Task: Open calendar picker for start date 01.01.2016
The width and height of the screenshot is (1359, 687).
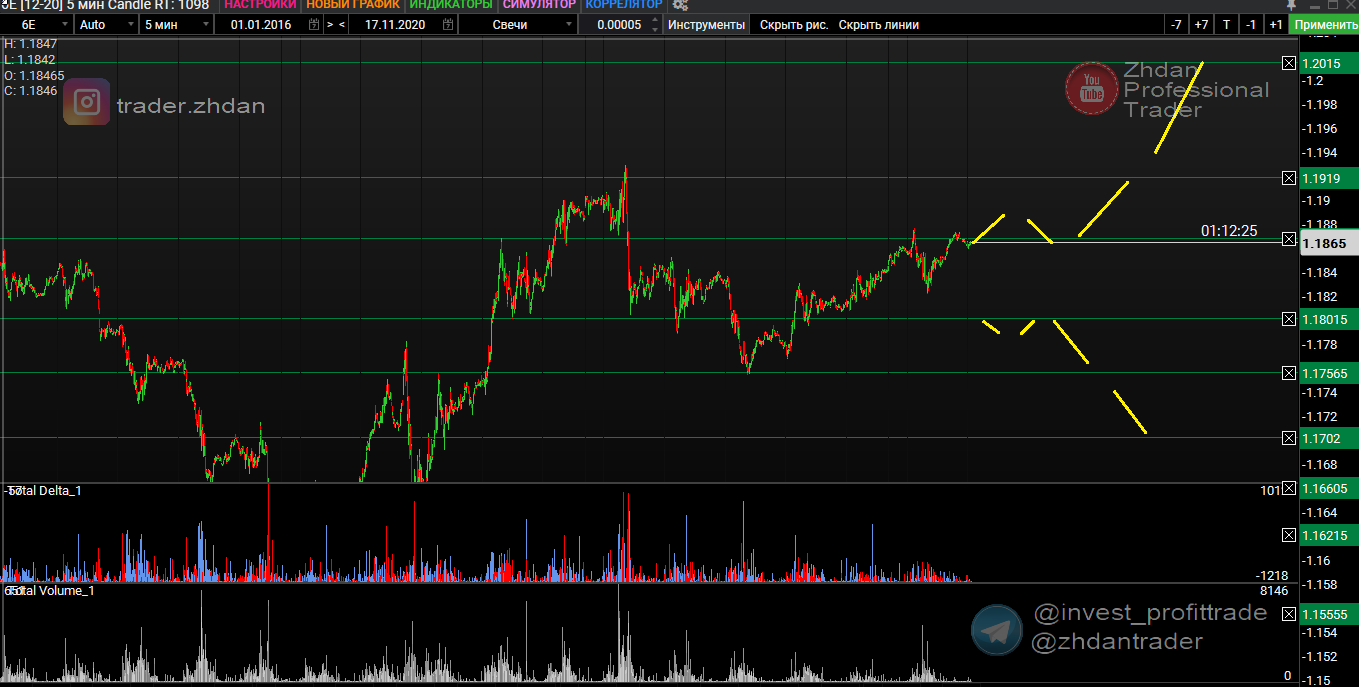Action: (315, 24)
